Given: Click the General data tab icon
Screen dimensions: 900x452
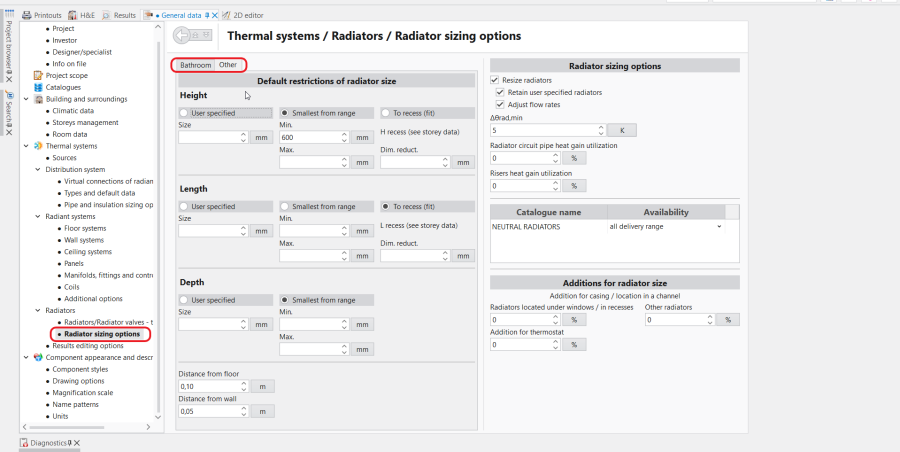Looking at the screenshot, I should click(149, 16).
